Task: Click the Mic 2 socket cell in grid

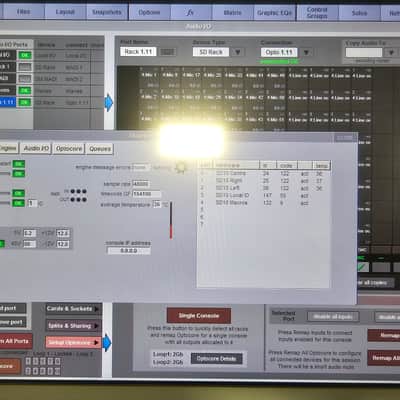Action: click(x=149, y=100)
